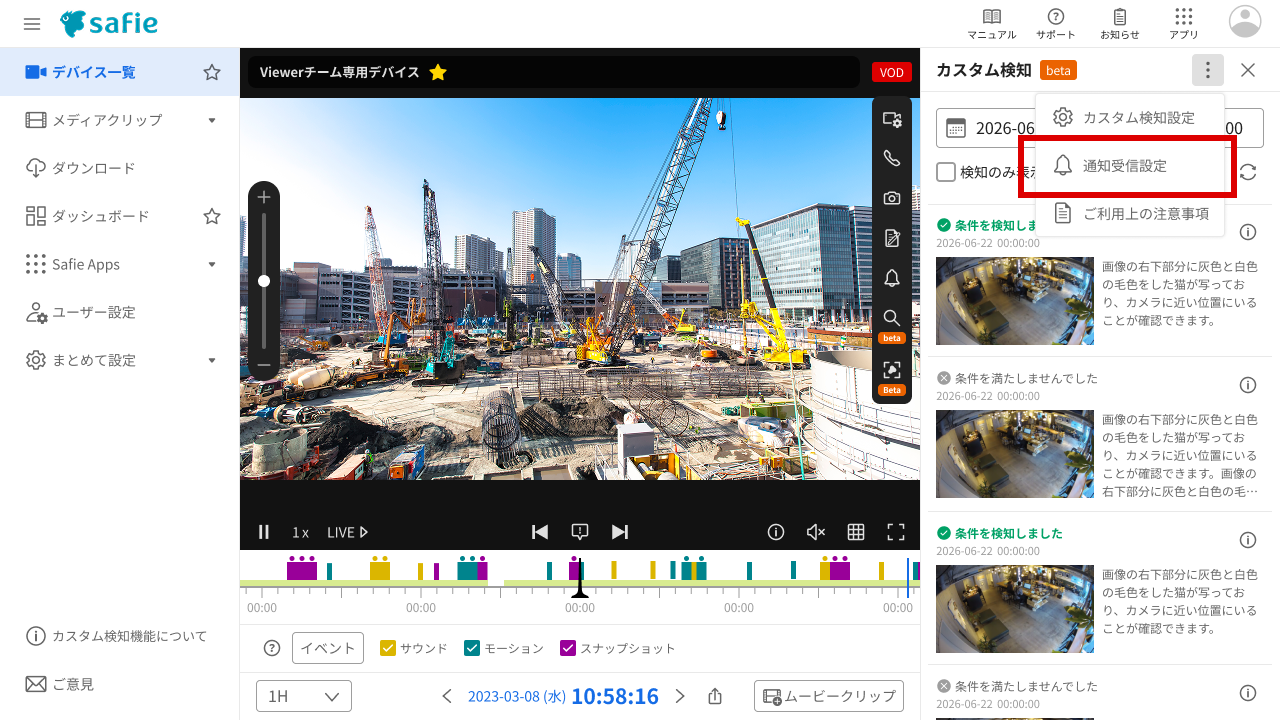Viewport: 1280px width, 720px height.
Task: Skip to the next event
Action: point(620,532)
